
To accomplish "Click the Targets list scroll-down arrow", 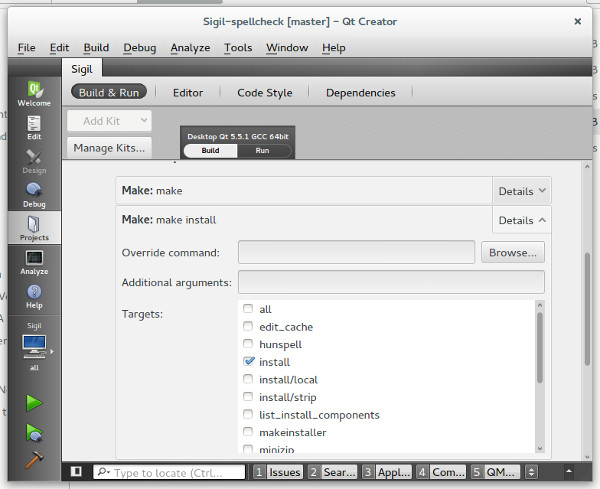I will click(540, 448).
